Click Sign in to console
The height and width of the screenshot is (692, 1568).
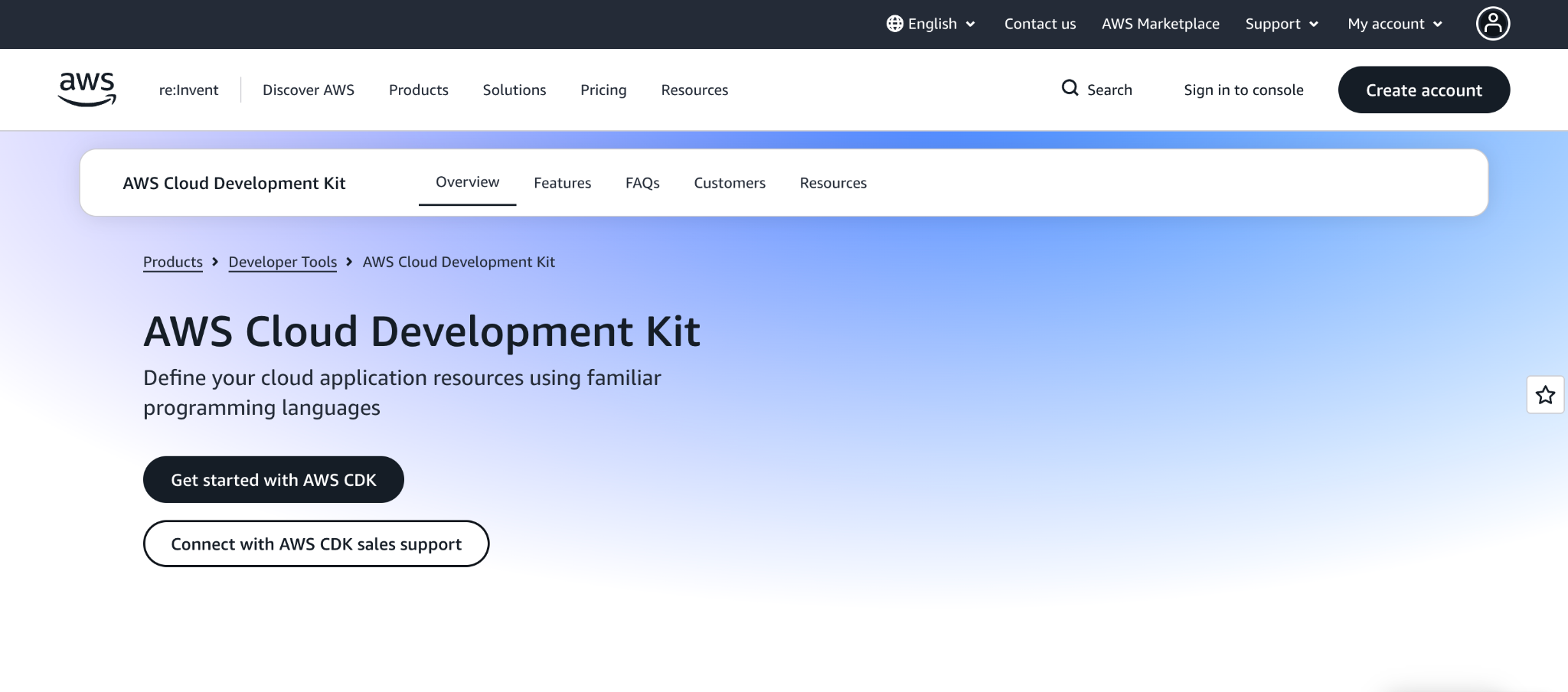(1243, 90)
